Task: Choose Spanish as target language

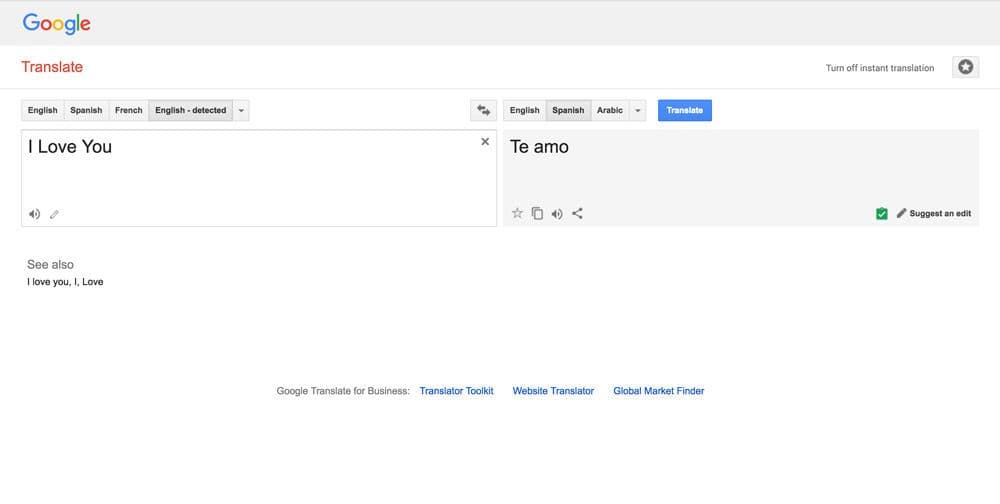Action: click(x=568, y=110)
